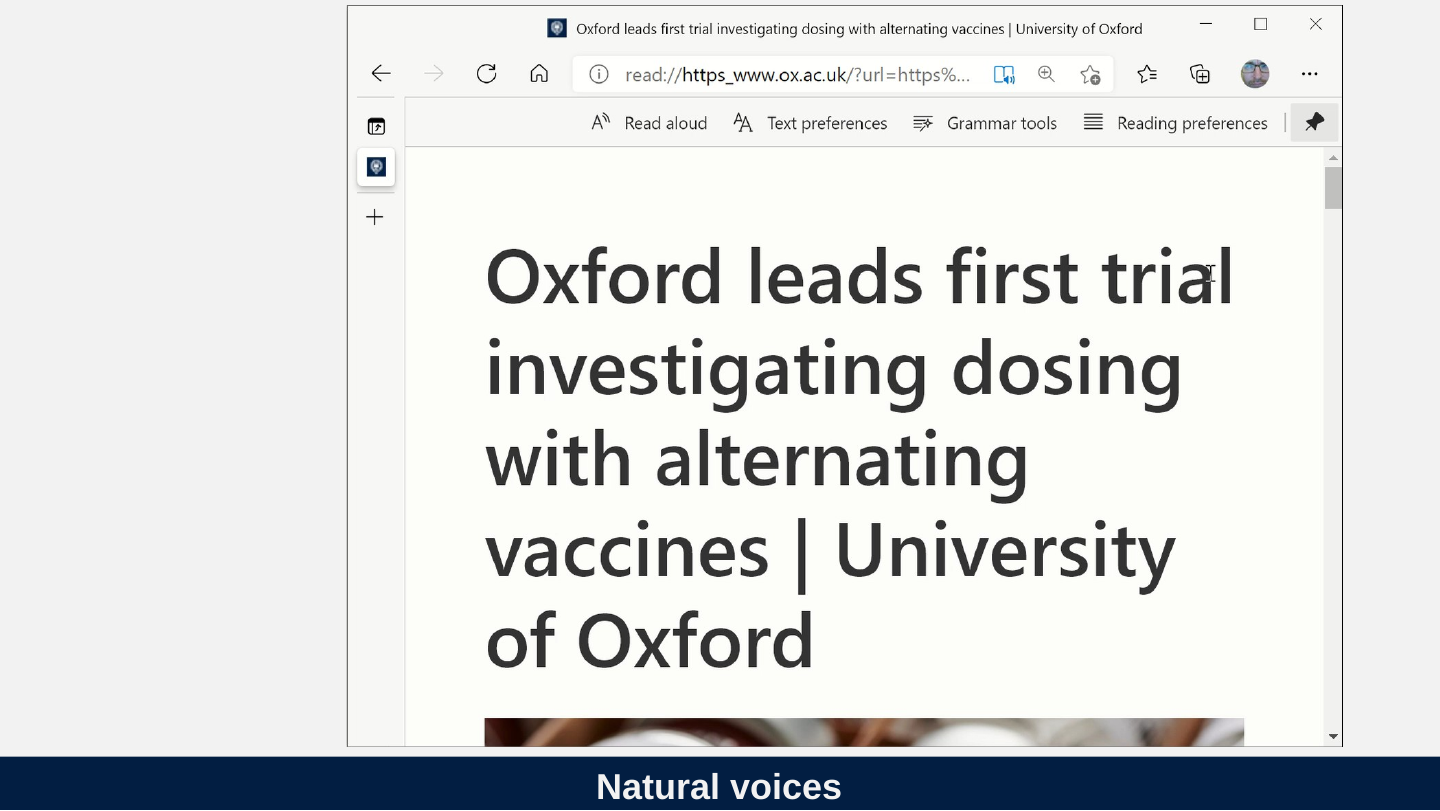Image resolution: width=1440 pixels, height=811 pixels.
Task: Close the browser window
Action: point(1315,24)
